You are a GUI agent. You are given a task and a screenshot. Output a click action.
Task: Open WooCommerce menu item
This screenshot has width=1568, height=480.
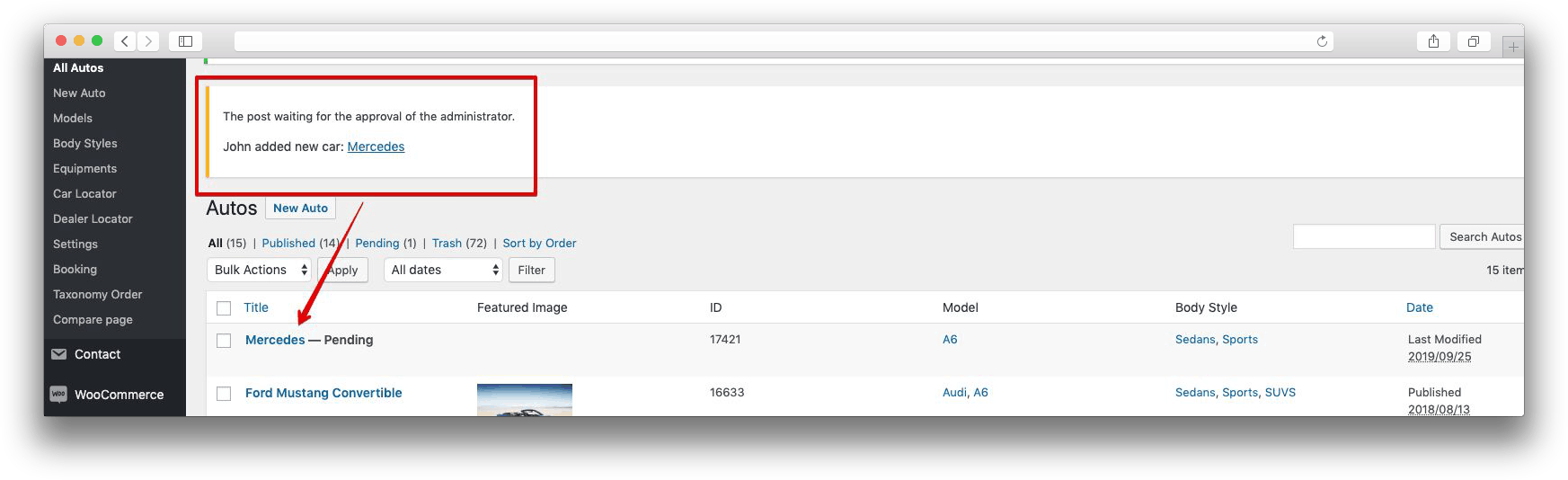(x=119, y=395)
